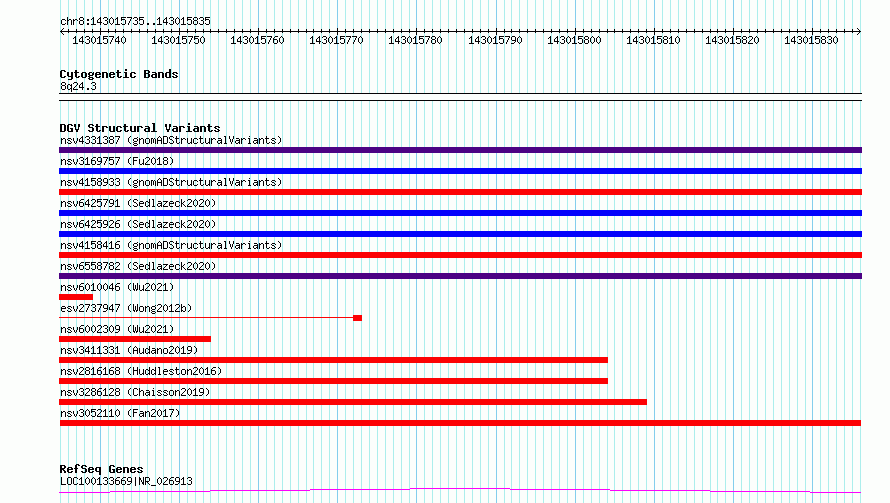Click the red bar under nsv3286128

[x=353, y=402]
